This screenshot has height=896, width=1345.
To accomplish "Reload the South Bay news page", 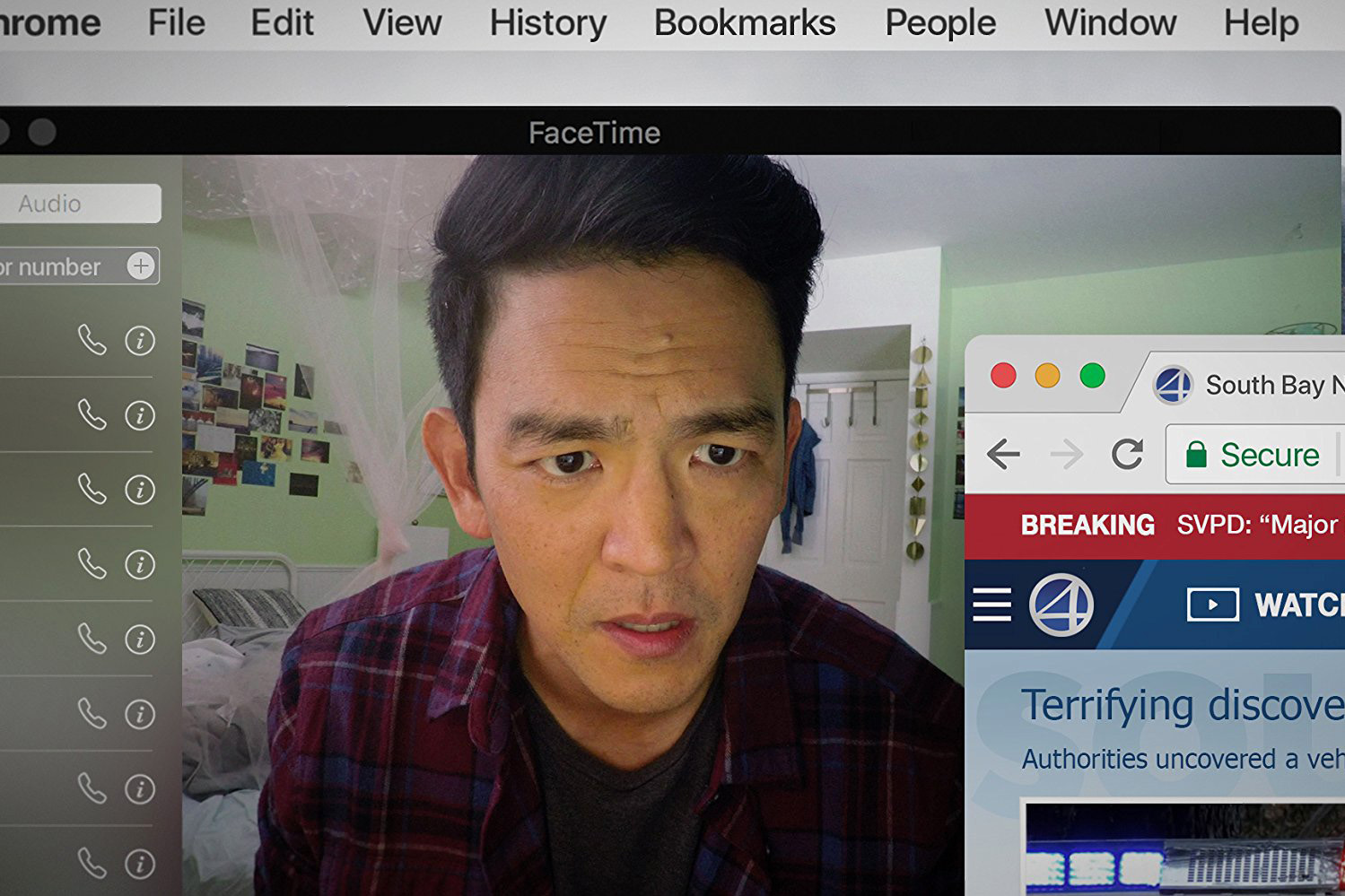I will 1127,455.
